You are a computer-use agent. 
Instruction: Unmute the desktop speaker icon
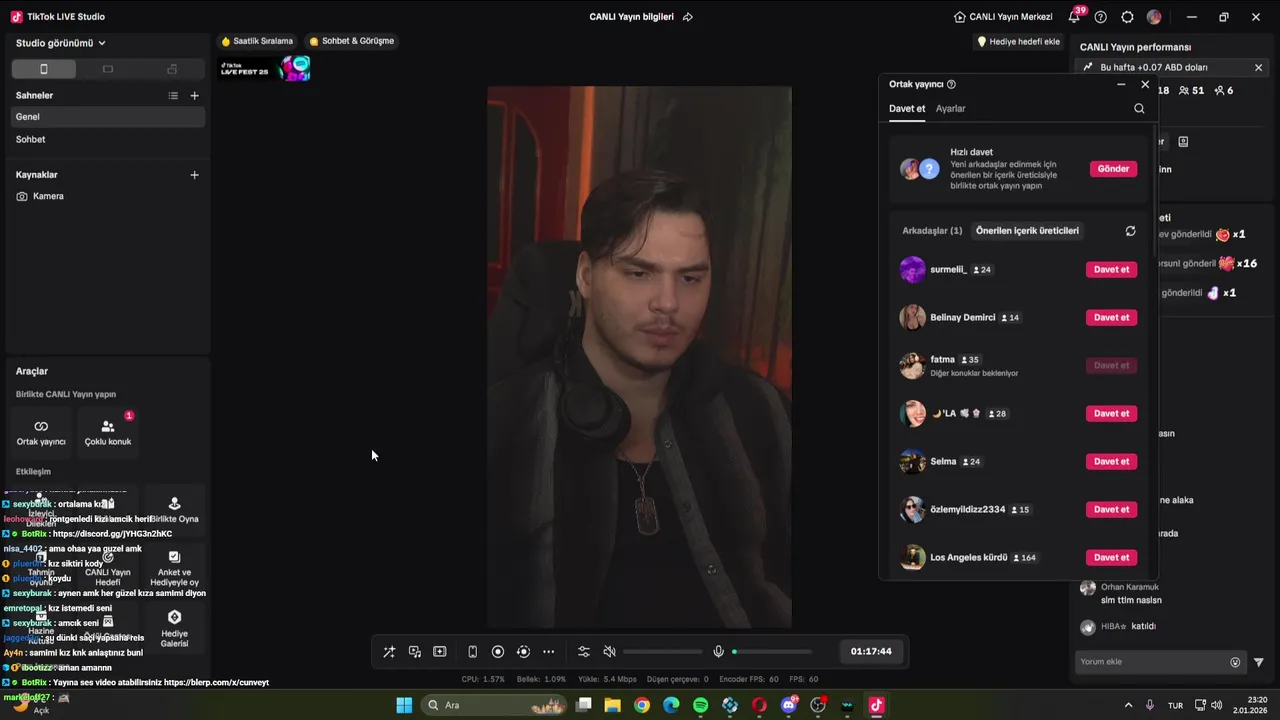pos(610,652)
